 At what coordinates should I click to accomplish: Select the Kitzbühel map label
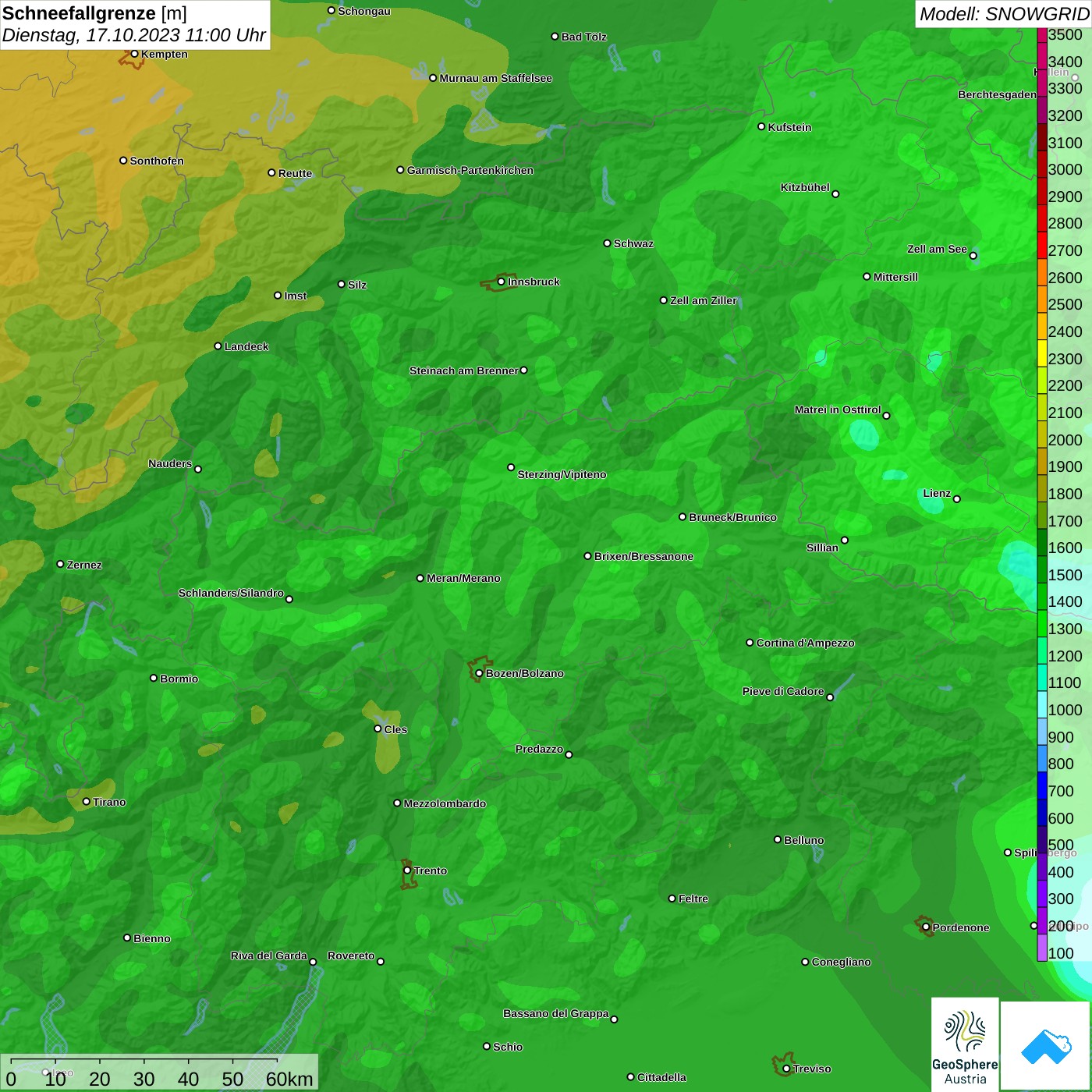pos(805,187)
